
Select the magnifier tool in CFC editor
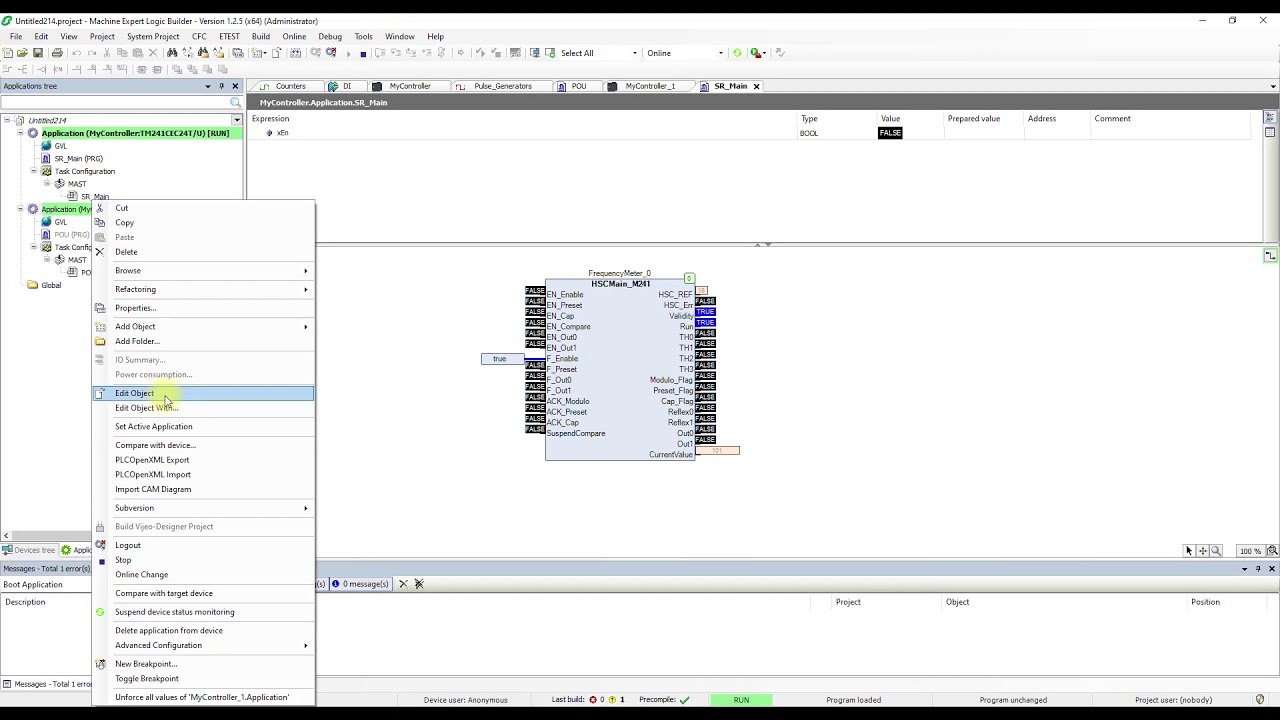pos(1216,551)
